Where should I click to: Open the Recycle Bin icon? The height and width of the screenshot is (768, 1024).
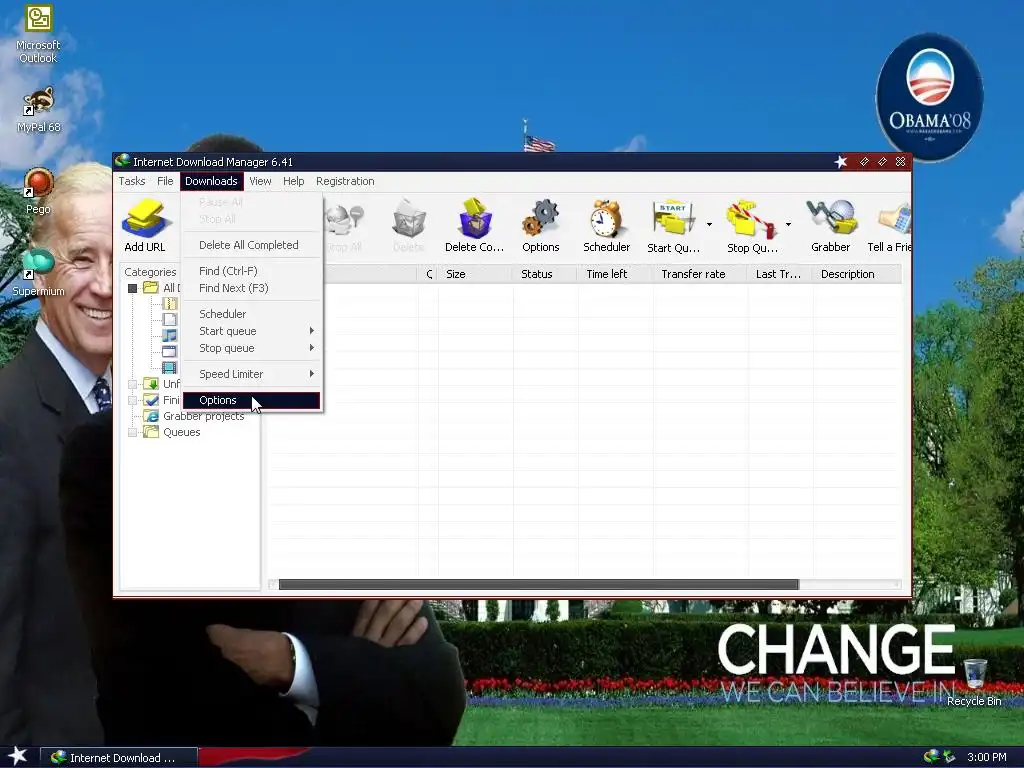click(974, 682)
